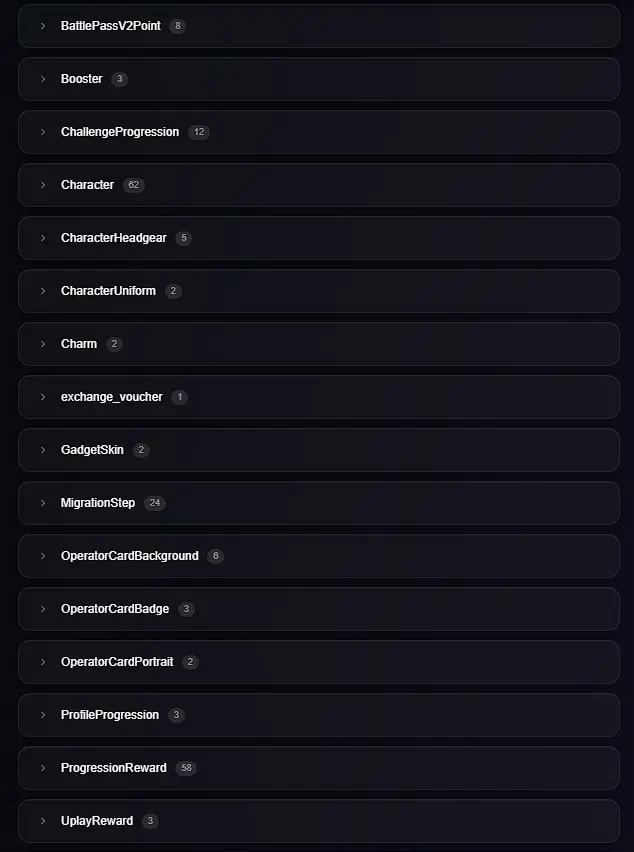The image size is (634, 852).
Task: Expand the Charm section chevron
Action: coord(43,344)
